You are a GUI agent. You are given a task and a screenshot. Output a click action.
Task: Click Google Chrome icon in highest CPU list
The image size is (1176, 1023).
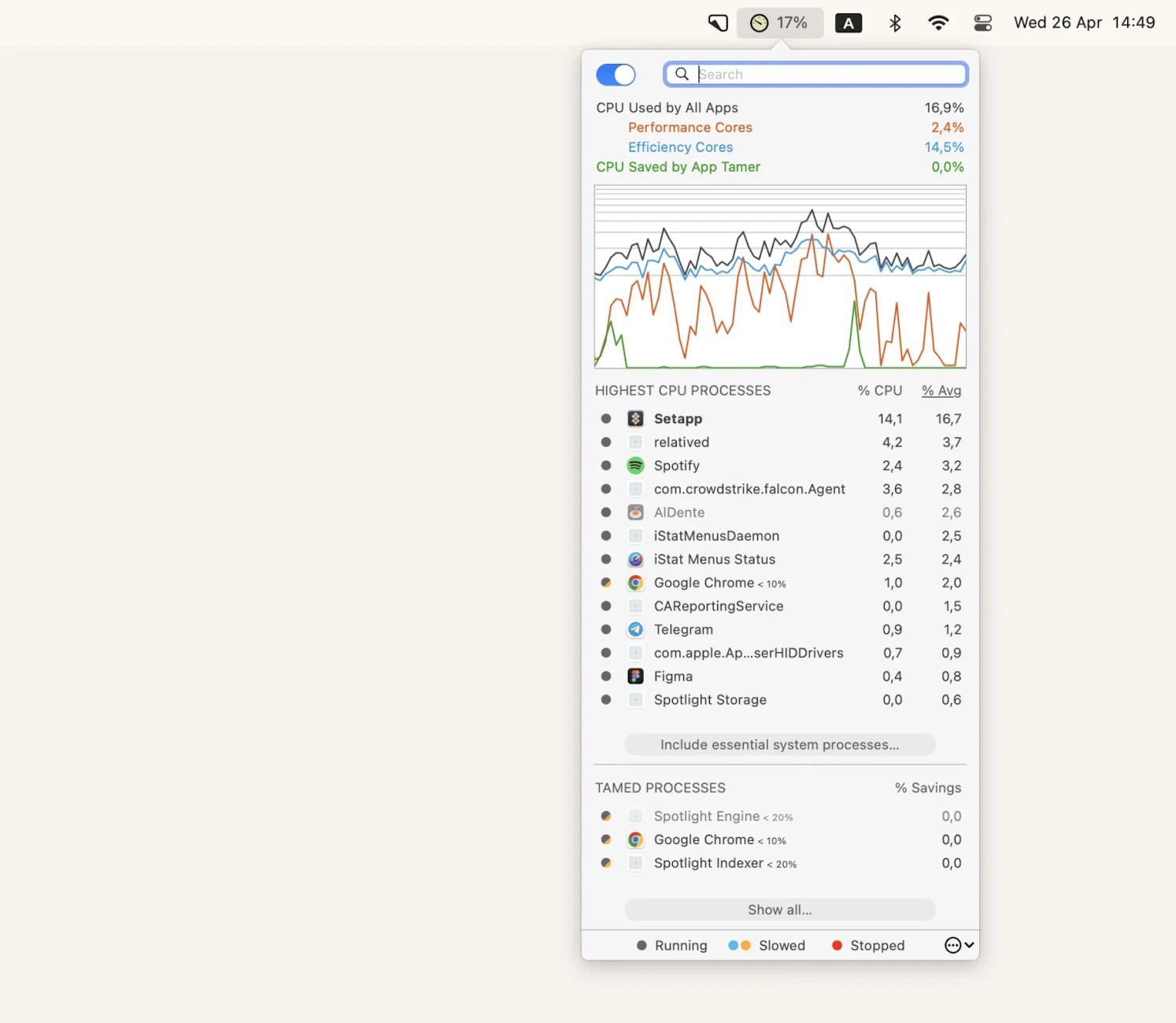636,583
